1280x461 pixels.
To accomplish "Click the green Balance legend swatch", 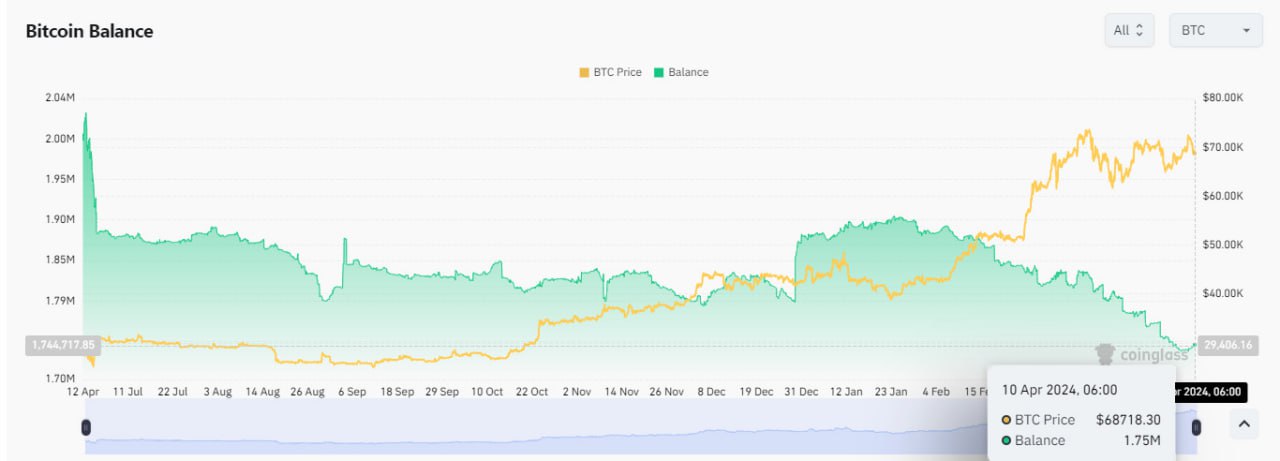I will (x=659, y=72).
